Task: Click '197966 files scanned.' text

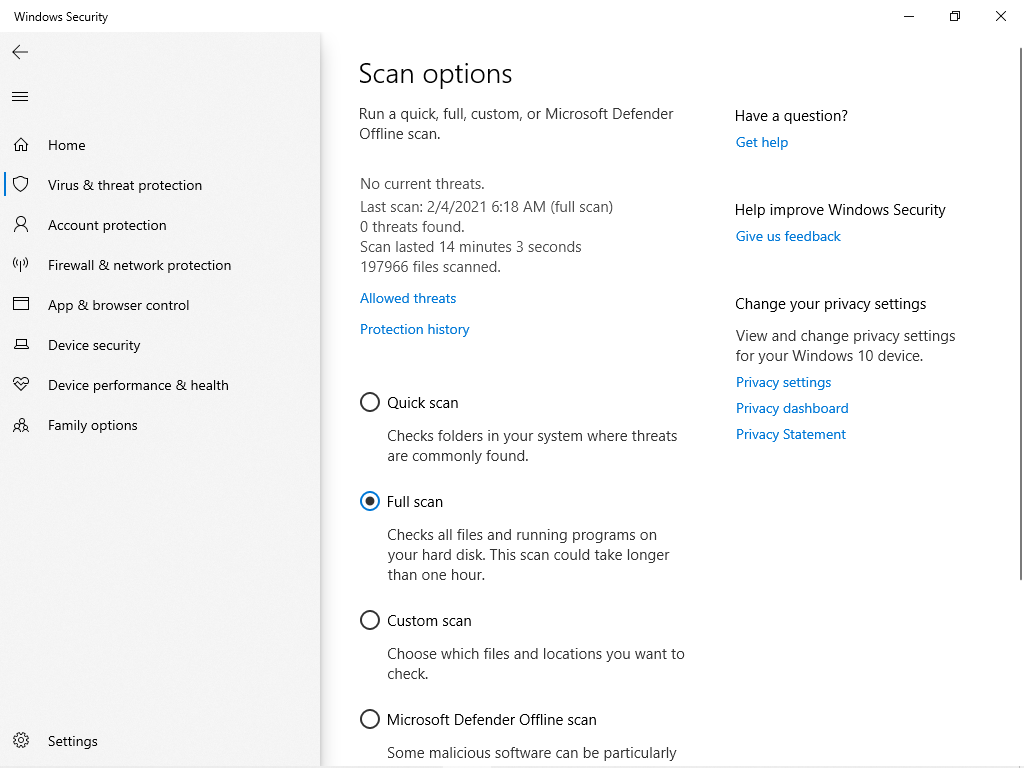Action: point(430,267)
